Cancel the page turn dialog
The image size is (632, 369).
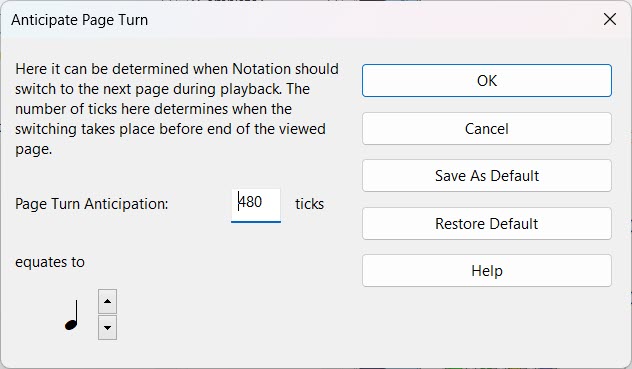(x=486, y=129)
